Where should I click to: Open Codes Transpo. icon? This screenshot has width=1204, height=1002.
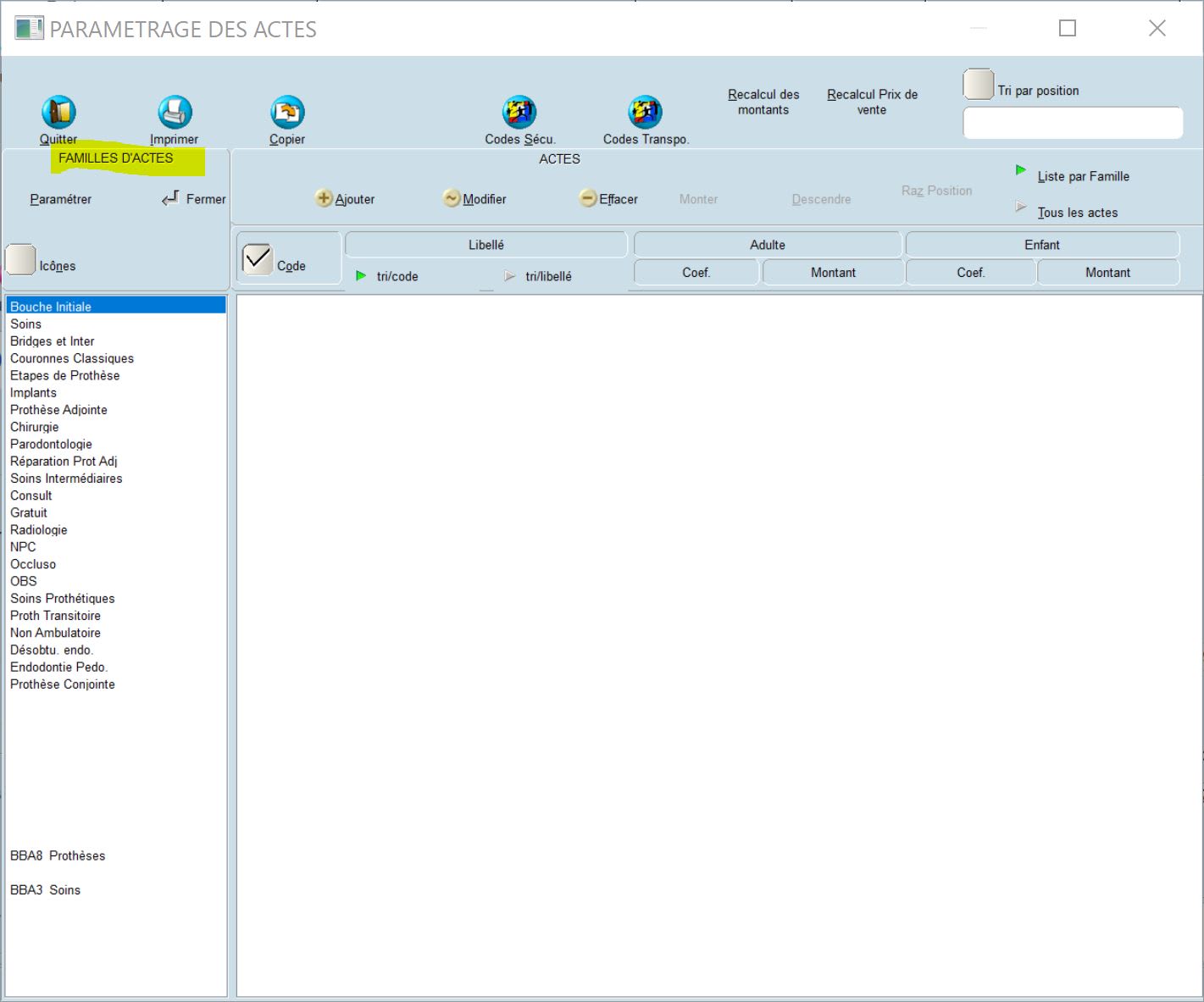(645, 113)
